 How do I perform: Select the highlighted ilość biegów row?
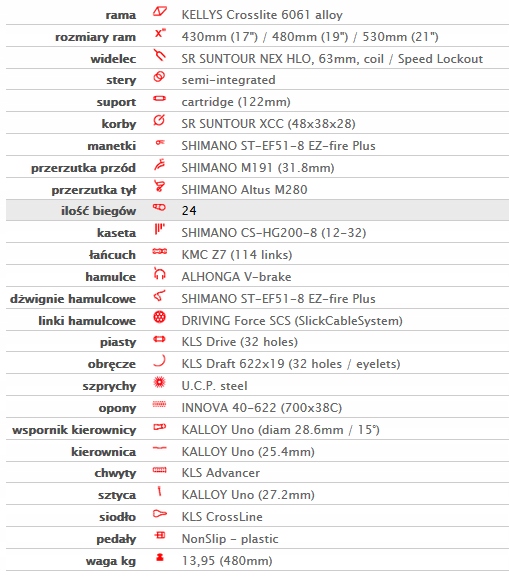coord(257,210)
